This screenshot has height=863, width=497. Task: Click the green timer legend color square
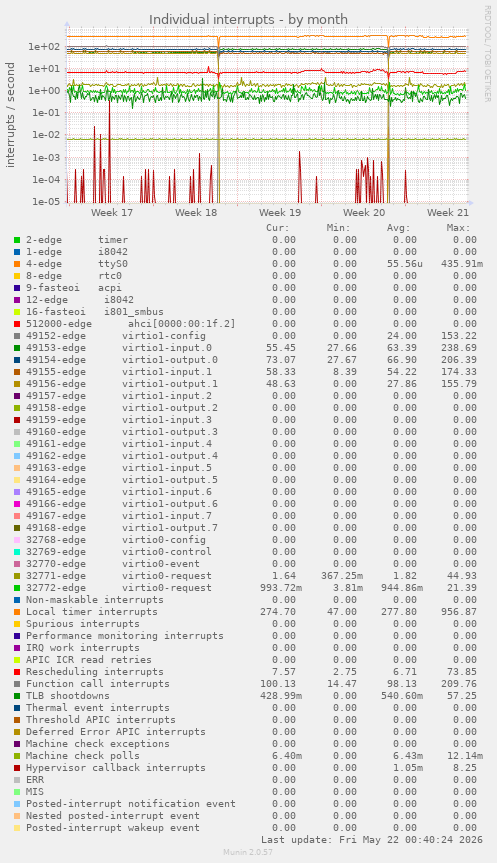[17, 240]
